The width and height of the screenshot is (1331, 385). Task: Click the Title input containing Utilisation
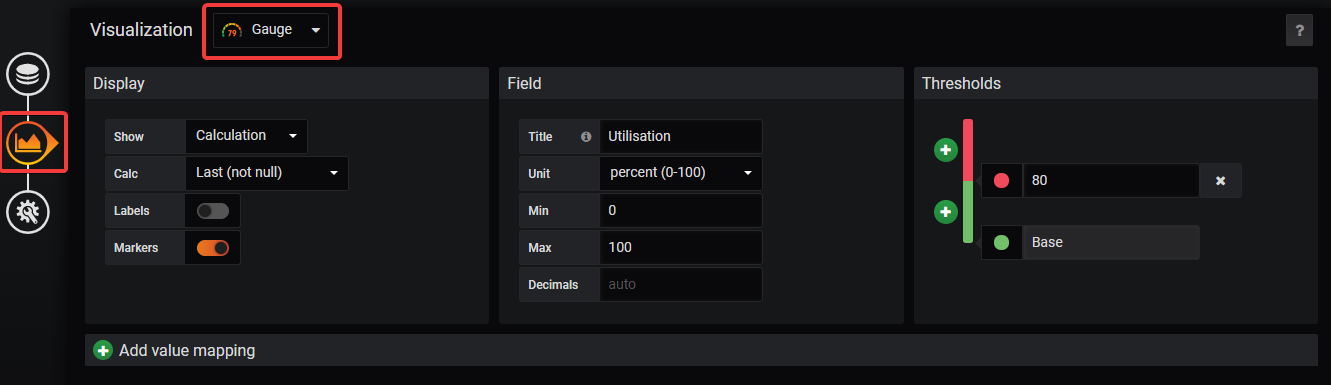pos(680,136)
